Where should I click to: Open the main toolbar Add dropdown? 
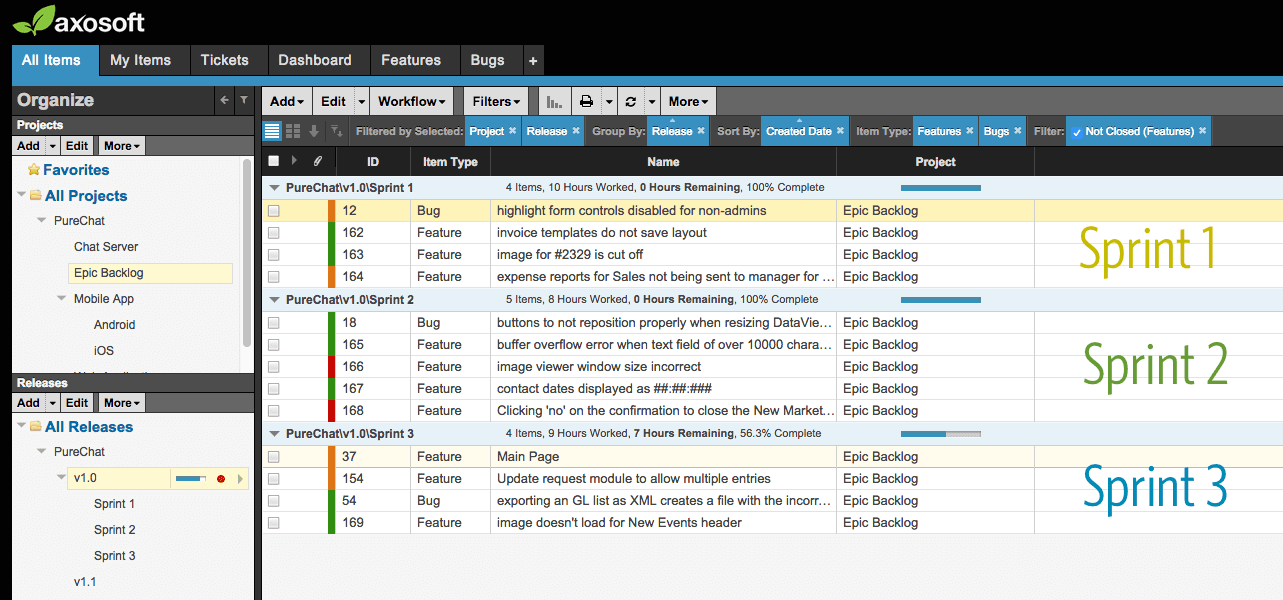click(286, 101)
